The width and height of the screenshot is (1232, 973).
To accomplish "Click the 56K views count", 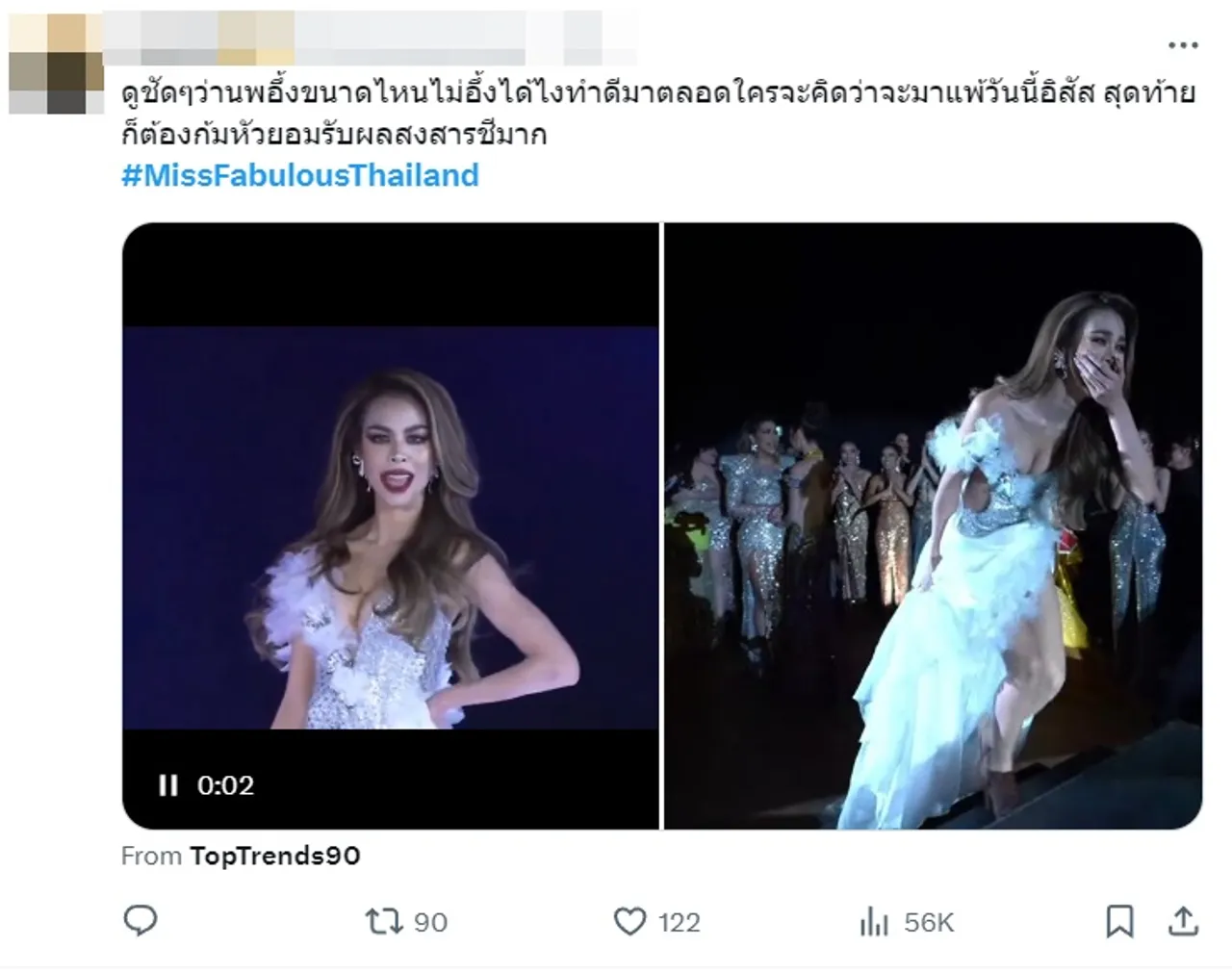I will point(929,922).
